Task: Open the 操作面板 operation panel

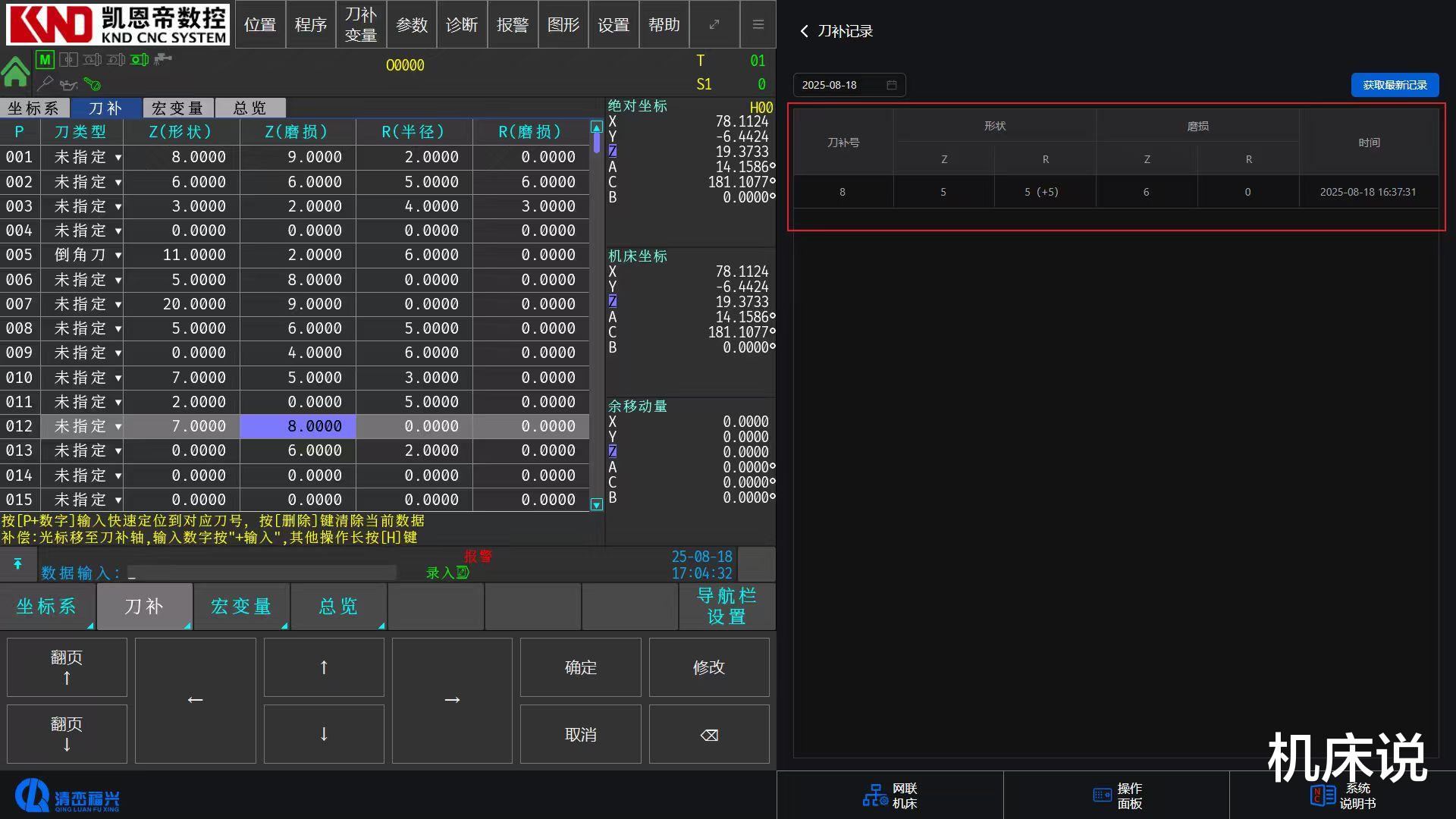Action: (1117, 795)
